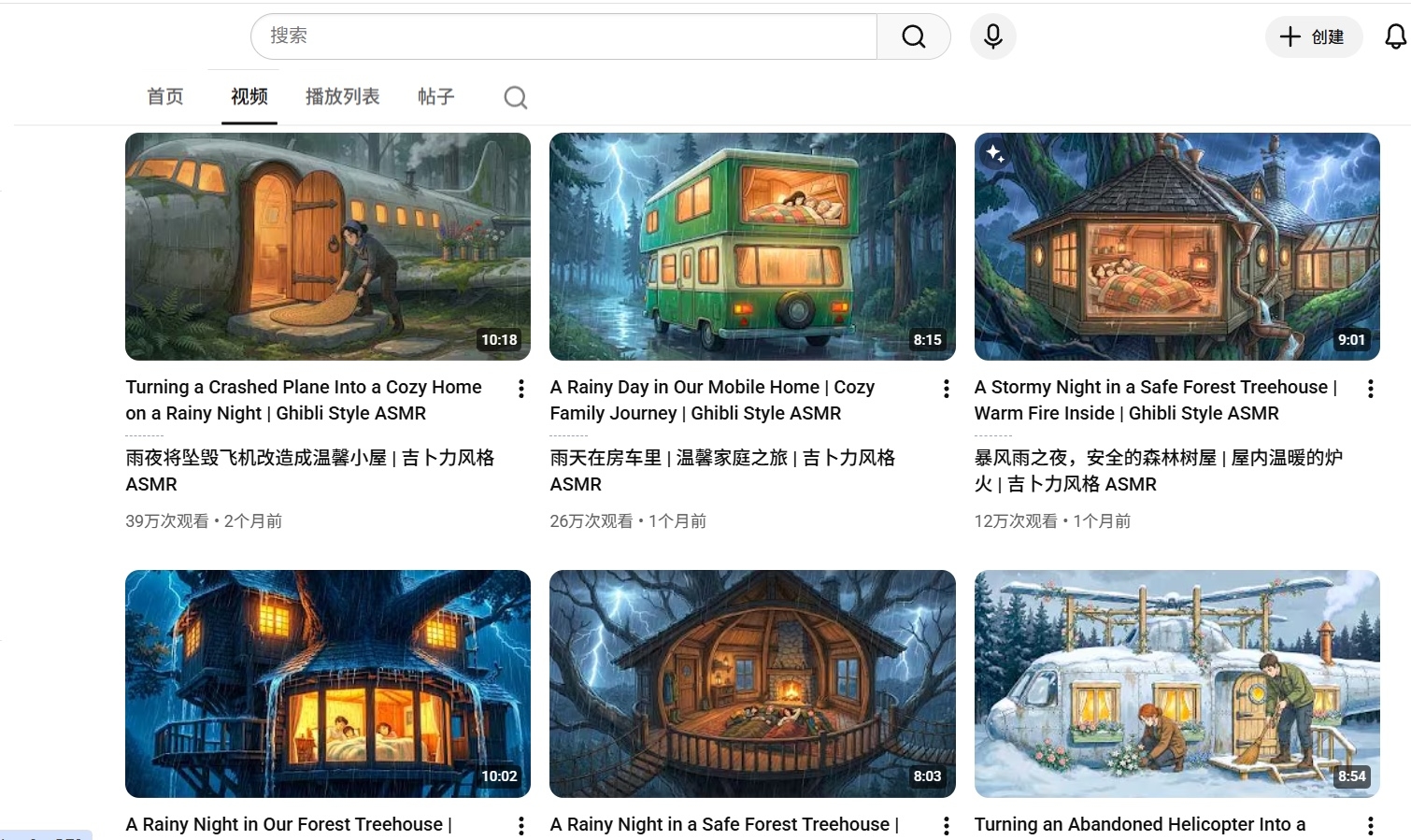Search within channel using tab-row magnifier
This screenshot has height=840, width=1411.
[x=516, y=97]
